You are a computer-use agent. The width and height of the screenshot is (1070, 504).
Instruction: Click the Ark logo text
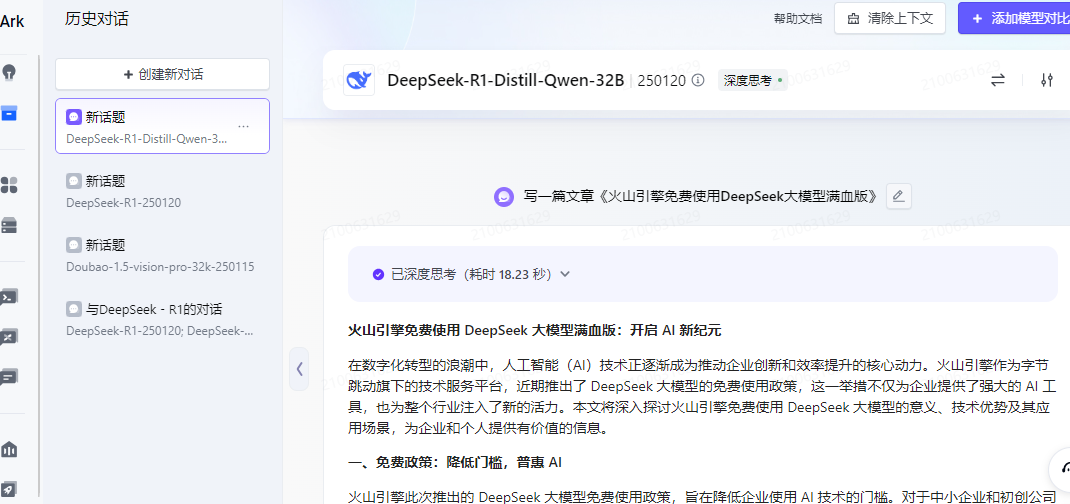click(x=12, y=21)
